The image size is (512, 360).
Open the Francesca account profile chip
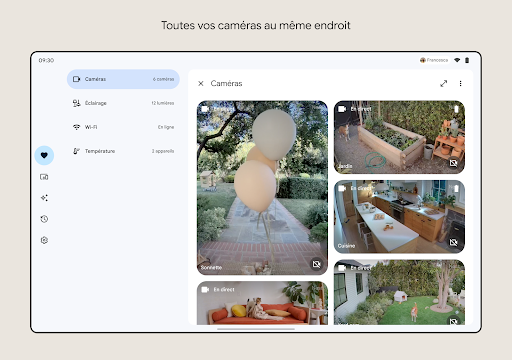tap(434, 60)
